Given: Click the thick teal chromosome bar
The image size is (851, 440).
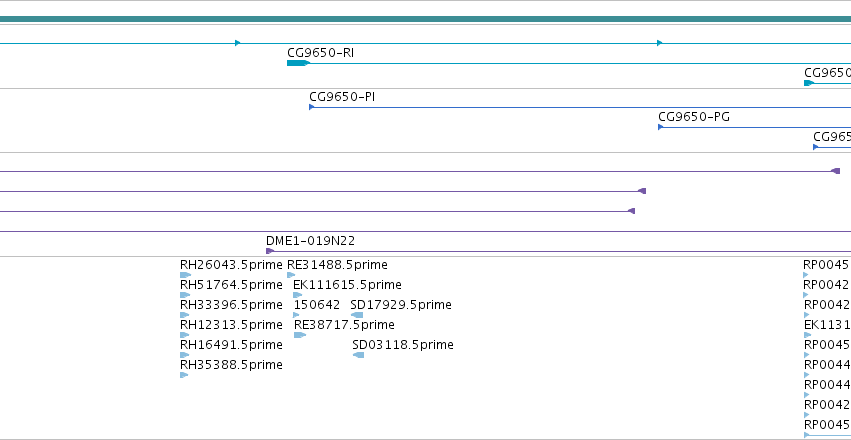Looking at the screenshot, I should click(426, 19).
